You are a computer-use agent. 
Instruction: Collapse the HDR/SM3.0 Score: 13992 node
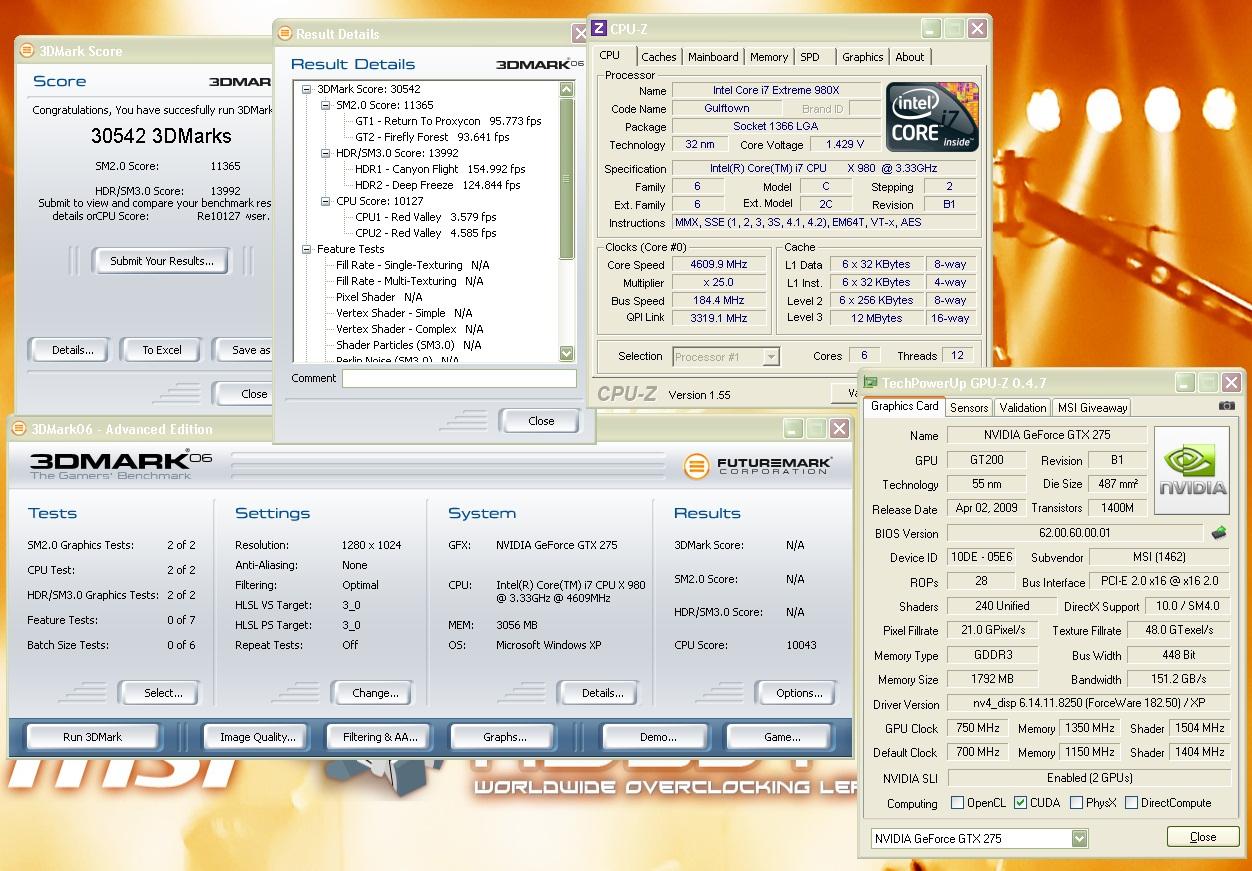pyautogui.click(x=325, y=153)
